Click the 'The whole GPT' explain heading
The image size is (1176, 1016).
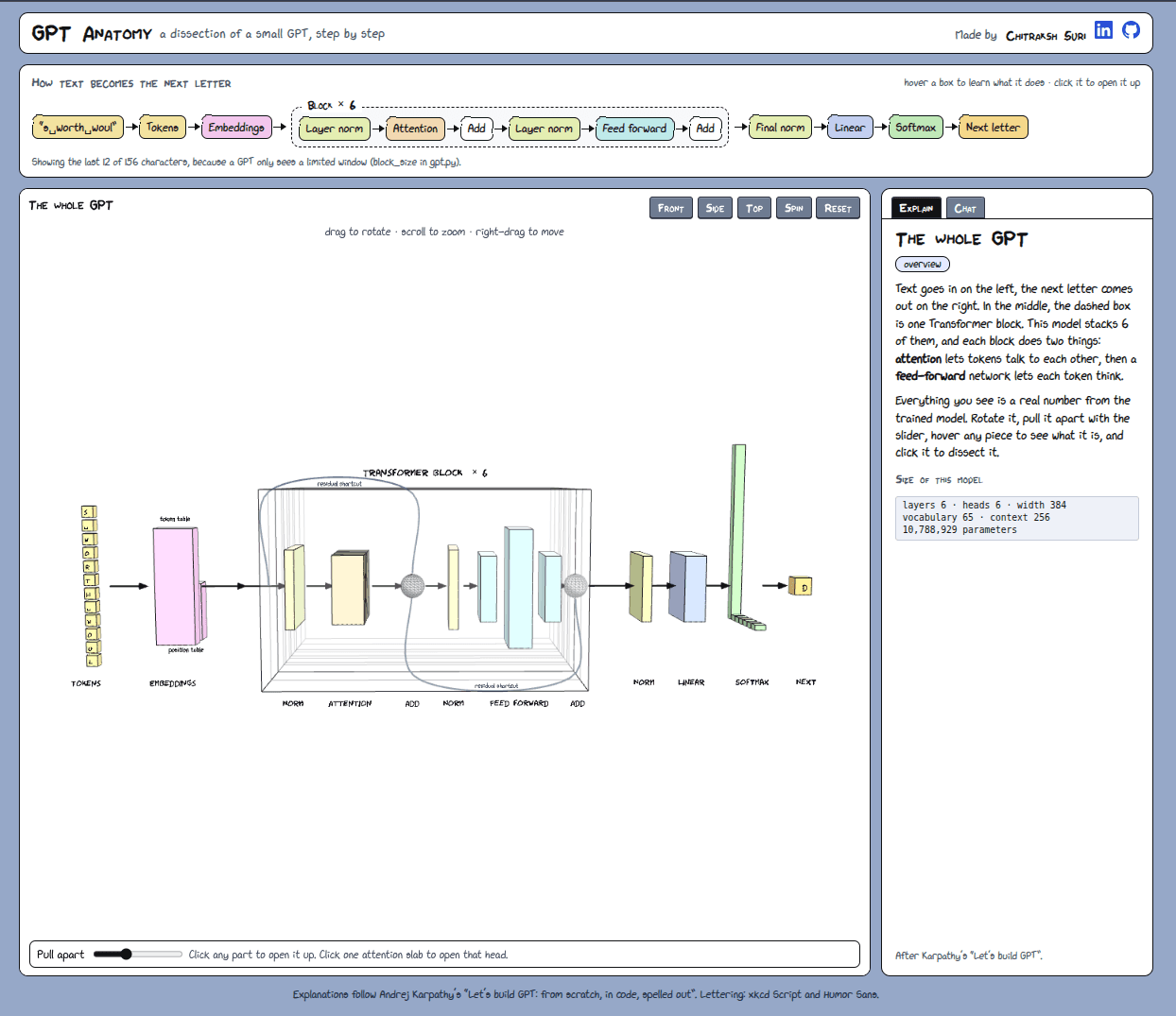[961, 239]
